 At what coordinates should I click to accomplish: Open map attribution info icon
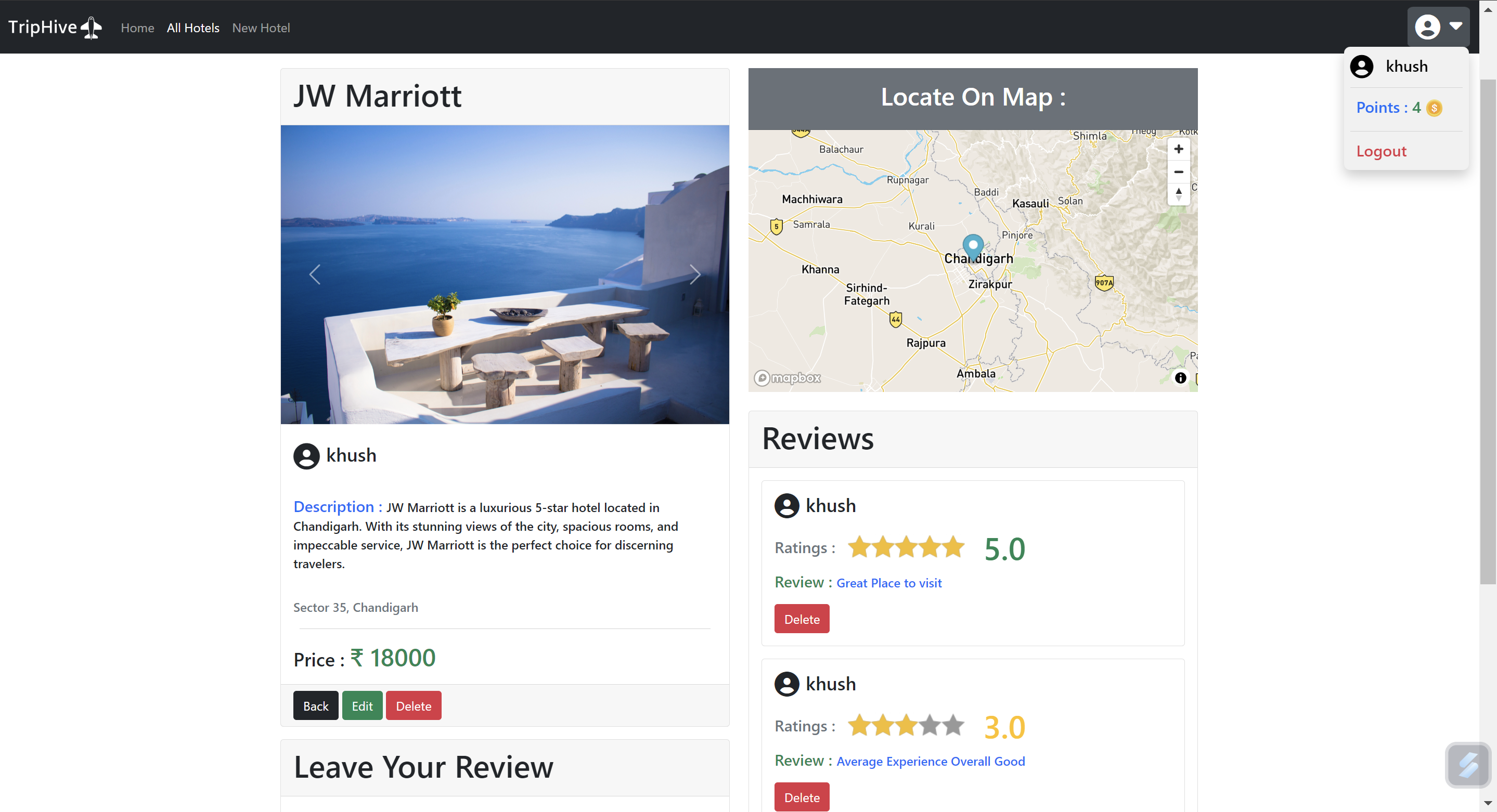[1180, 377]
